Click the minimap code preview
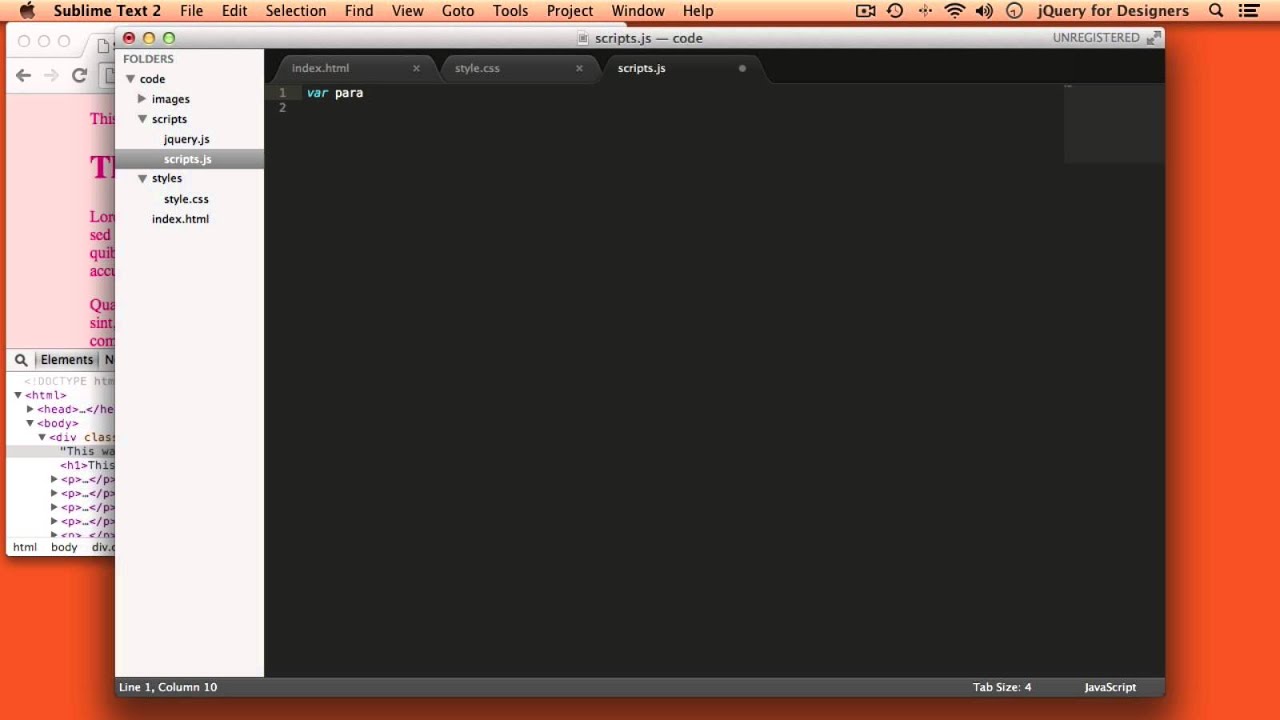This screenshot has width=1280, height=720. click(x=1114, y=123)
